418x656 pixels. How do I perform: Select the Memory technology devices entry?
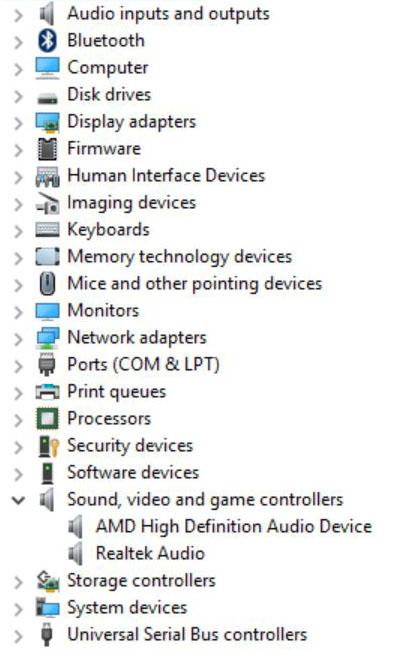coord(180,257)
